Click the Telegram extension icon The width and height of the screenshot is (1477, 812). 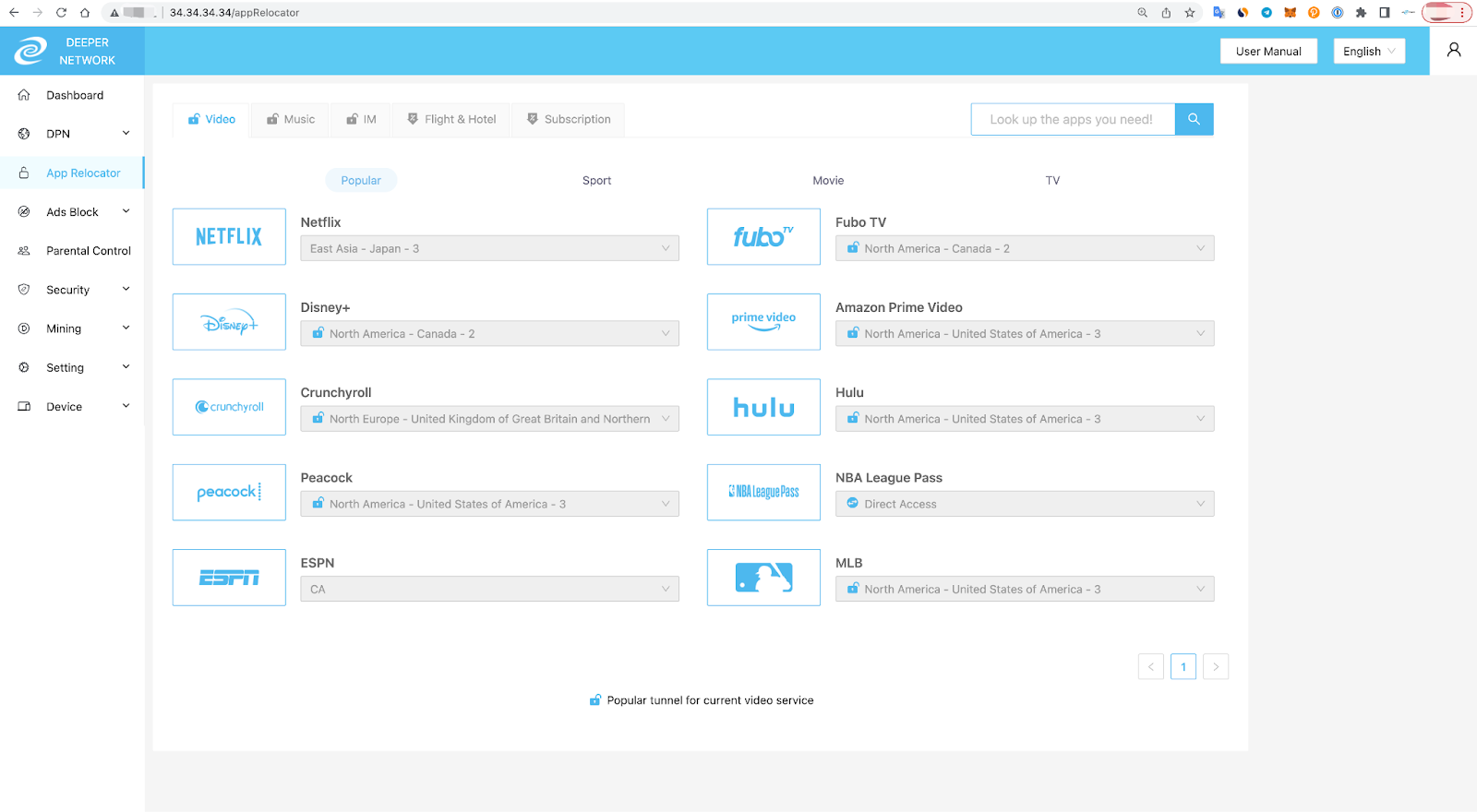tap(1267, 13)
